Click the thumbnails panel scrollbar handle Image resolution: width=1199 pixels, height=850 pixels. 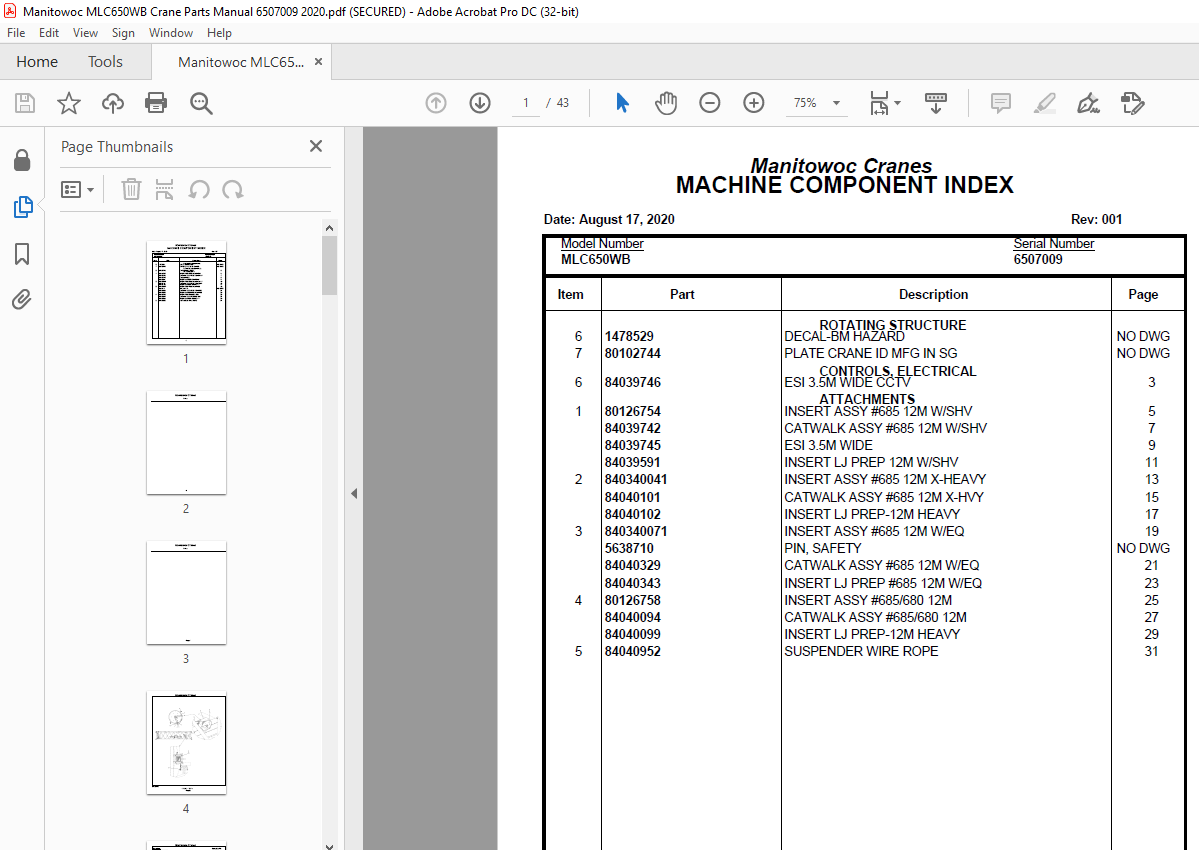(x=330, y=265)
